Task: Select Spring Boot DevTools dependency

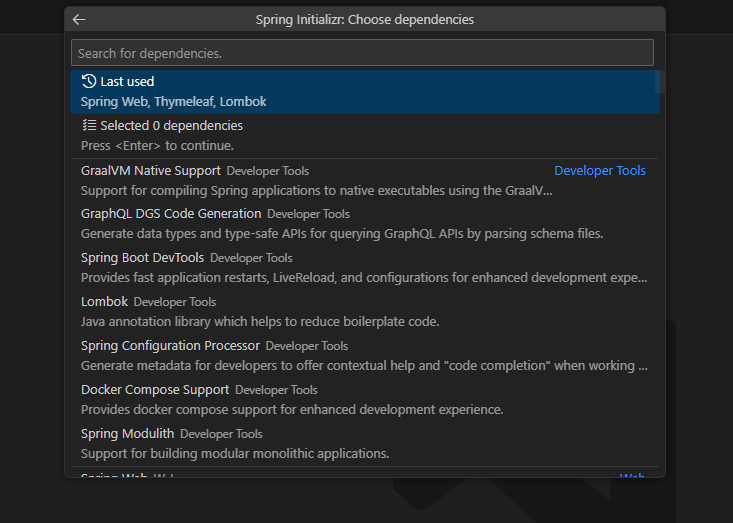Action: coord(365,267)
